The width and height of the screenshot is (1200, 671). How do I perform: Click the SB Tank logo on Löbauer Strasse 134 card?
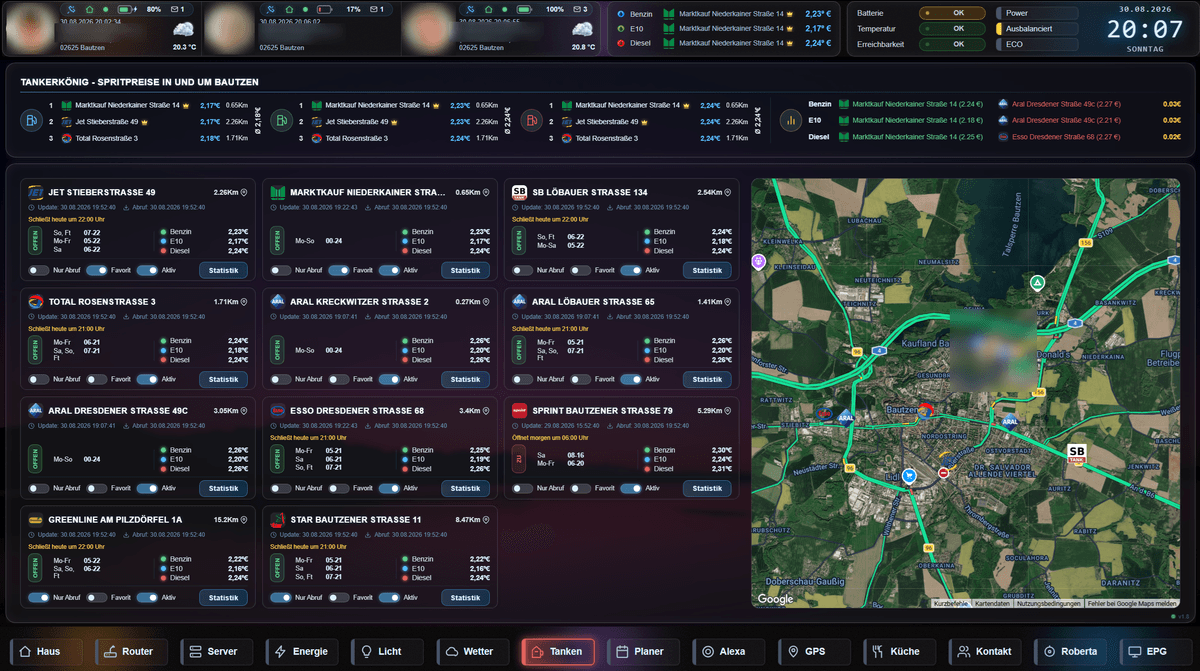[x=520, y=192]
